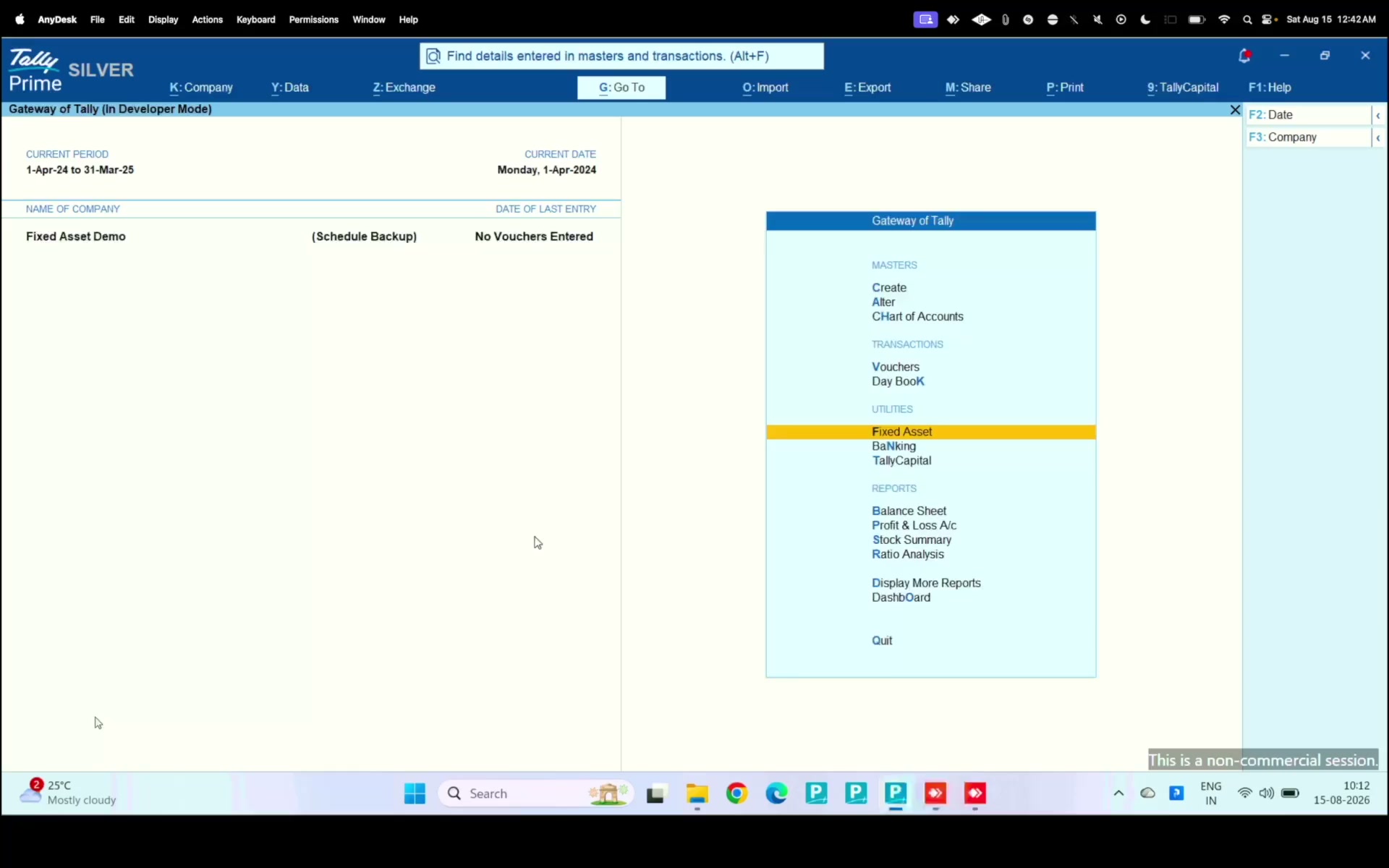This screenshot has width=1389, height=868.
Task: Close the Gateway of Tally screen with X
Action: click(1235, 109)
